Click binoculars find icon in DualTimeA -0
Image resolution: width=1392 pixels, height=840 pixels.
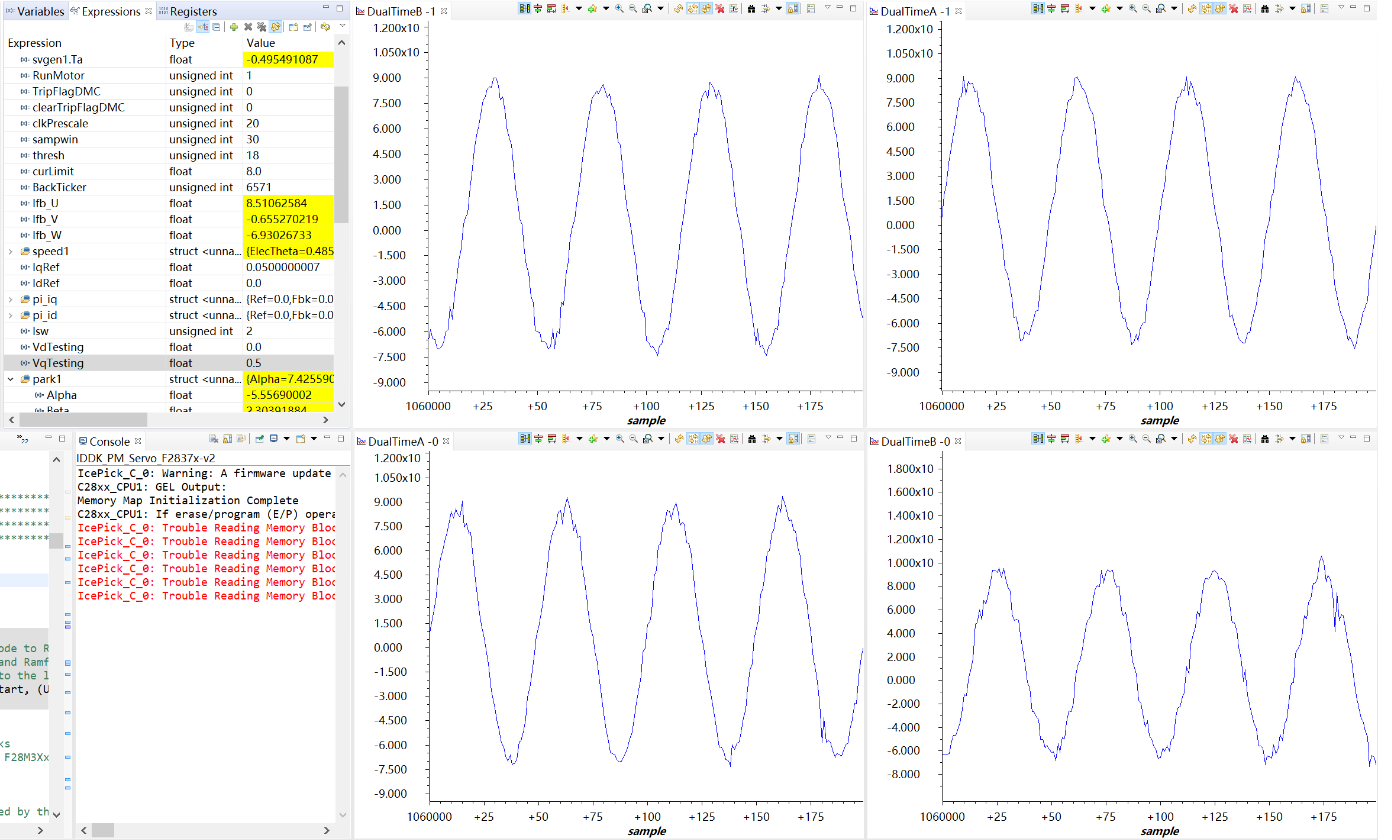click(752, 439)
